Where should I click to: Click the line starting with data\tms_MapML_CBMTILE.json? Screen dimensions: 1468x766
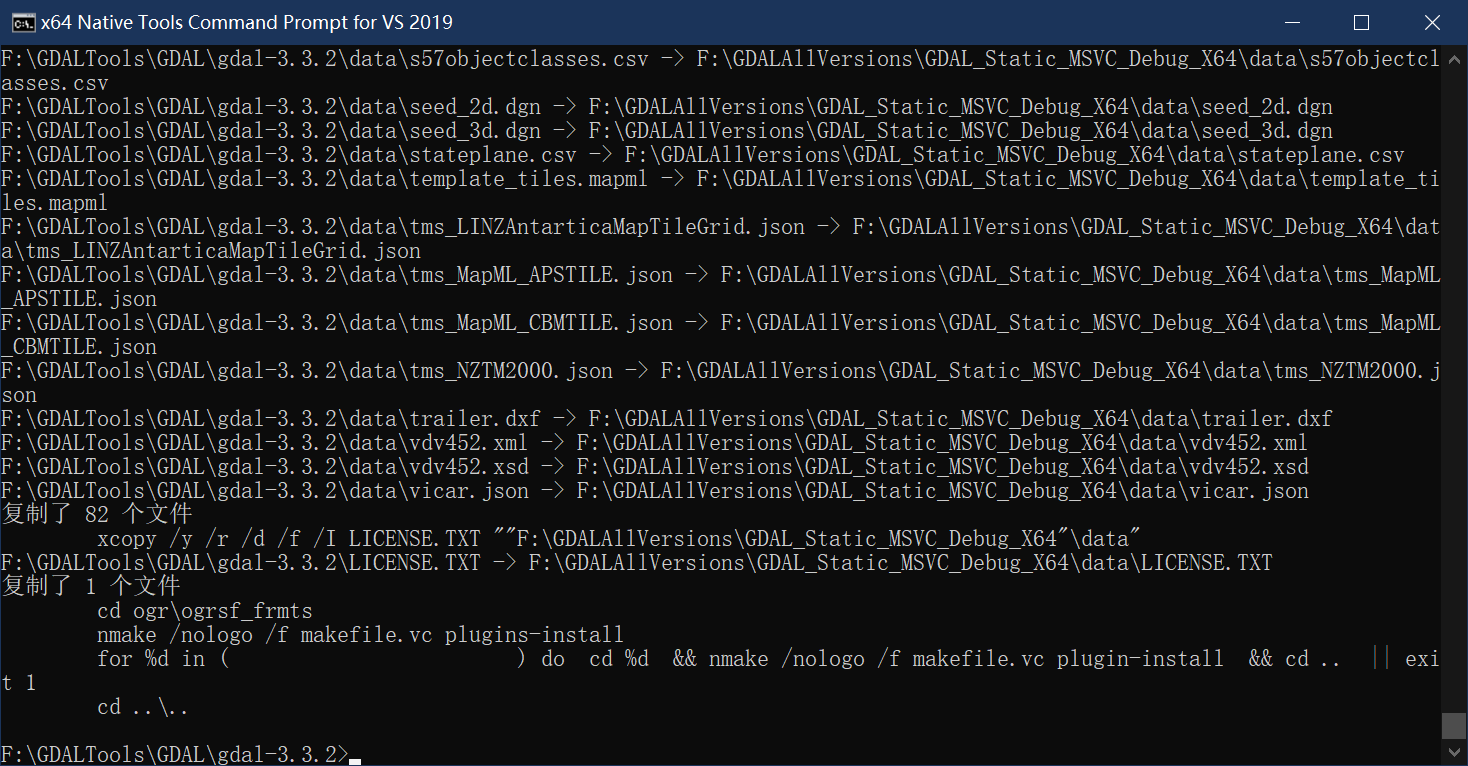point(720,322)
